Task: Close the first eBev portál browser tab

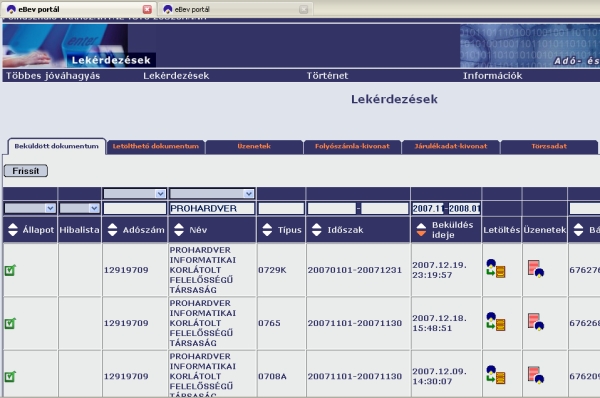Action: point(147,9)
